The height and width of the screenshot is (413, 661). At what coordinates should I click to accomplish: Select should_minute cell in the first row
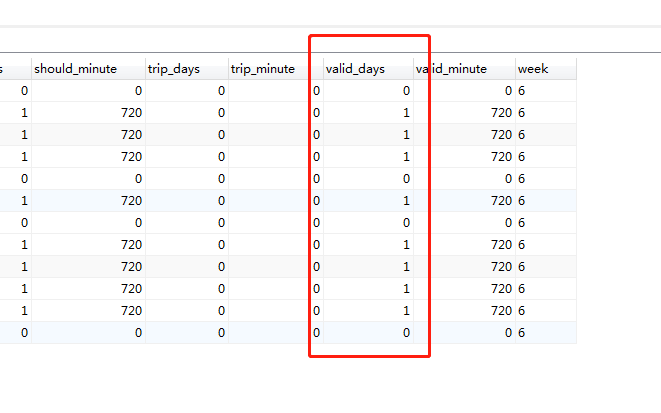88,91
